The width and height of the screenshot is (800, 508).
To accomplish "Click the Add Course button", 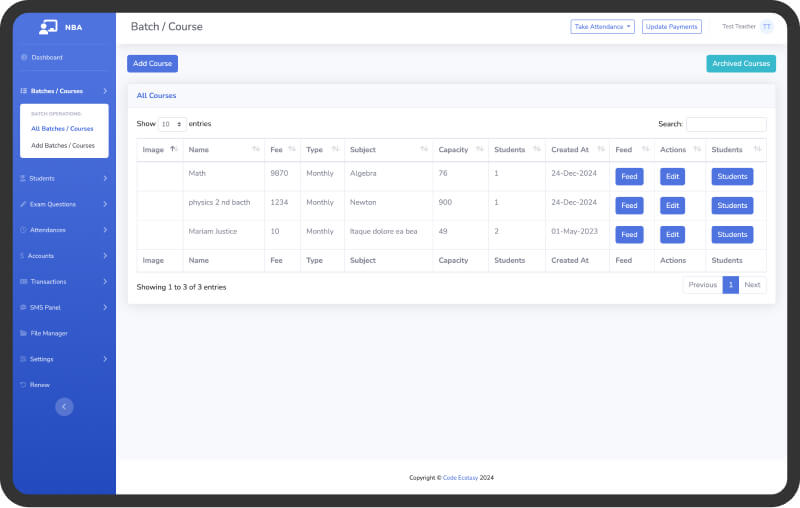I will tap(152, 63).
